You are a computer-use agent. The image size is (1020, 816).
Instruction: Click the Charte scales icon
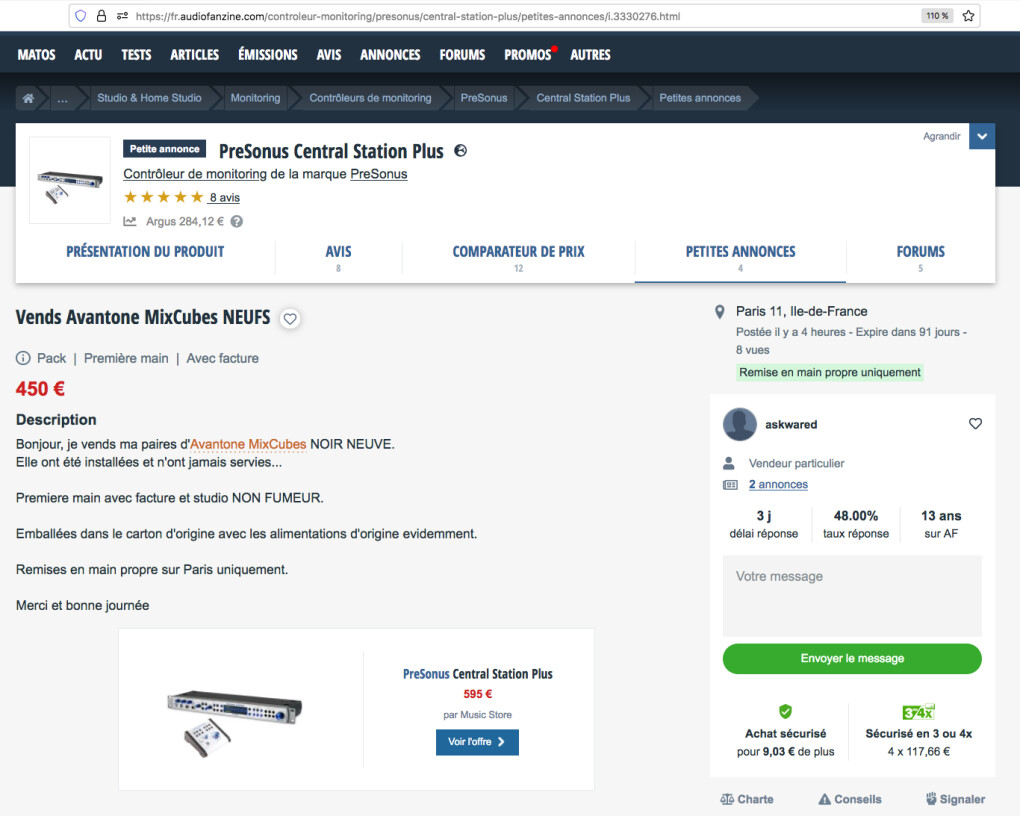click(x=727, y=799)
